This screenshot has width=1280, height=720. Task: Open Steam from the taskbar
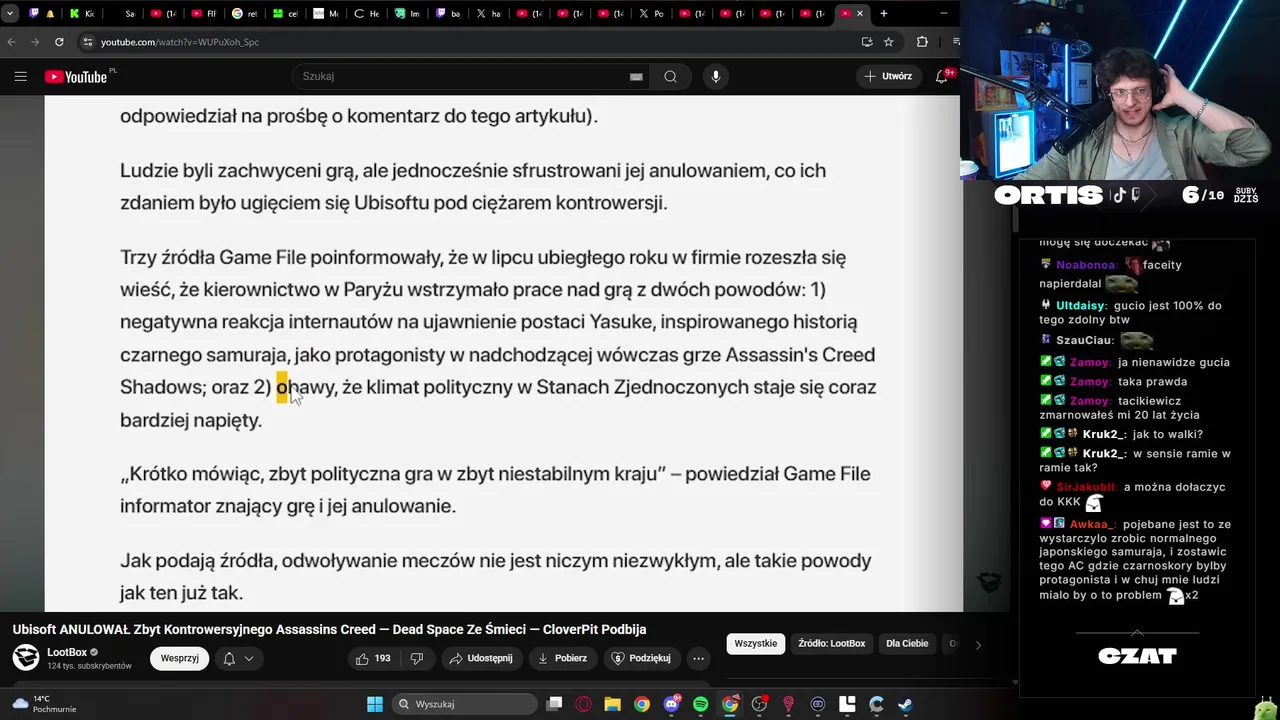(x=905, y=704)
